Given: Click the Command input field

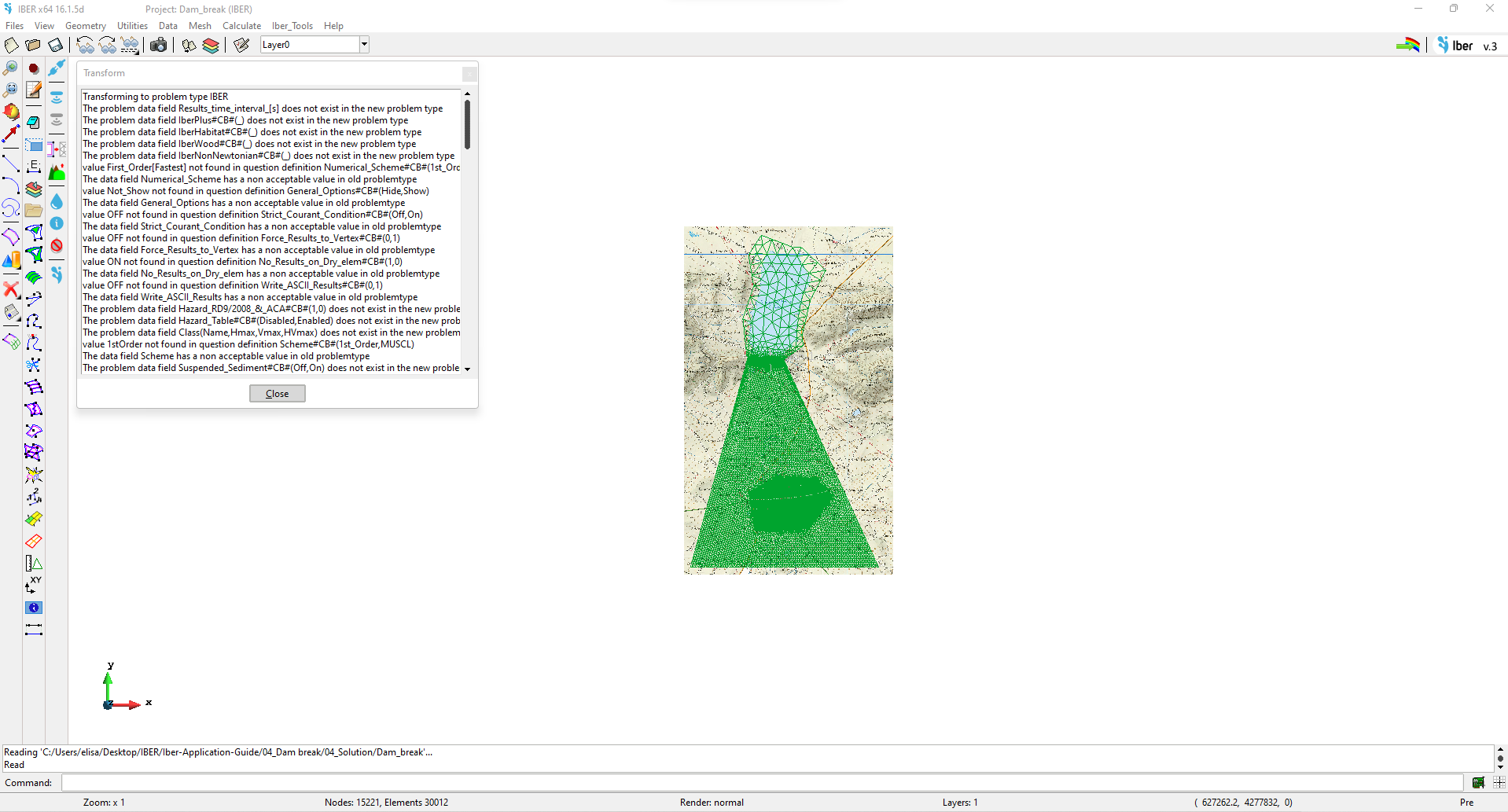Looking at the screenshot, I should (x=763, y=783).
